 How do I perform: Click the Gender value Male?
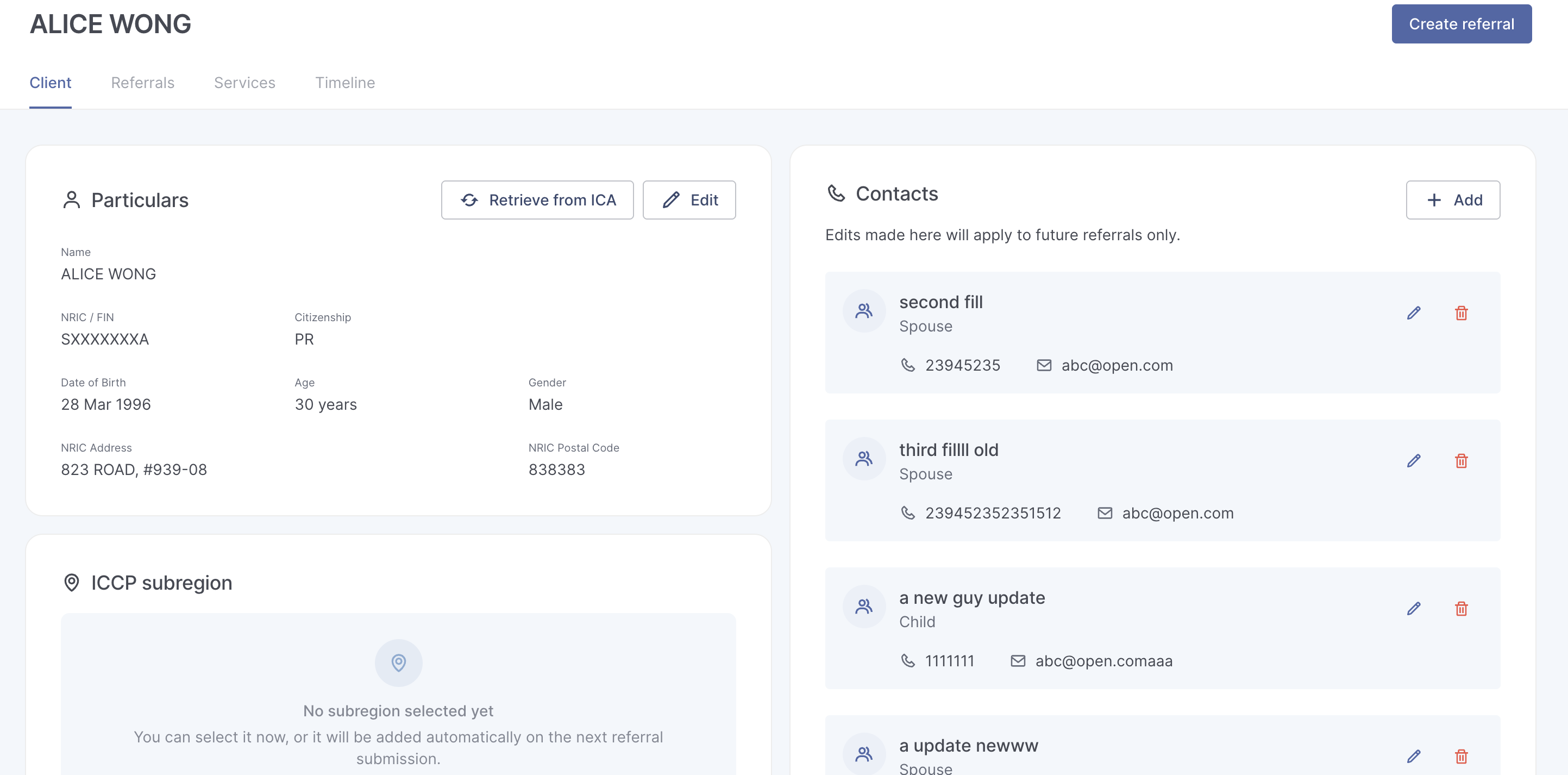pyautogui.click(x=545, y=405)
